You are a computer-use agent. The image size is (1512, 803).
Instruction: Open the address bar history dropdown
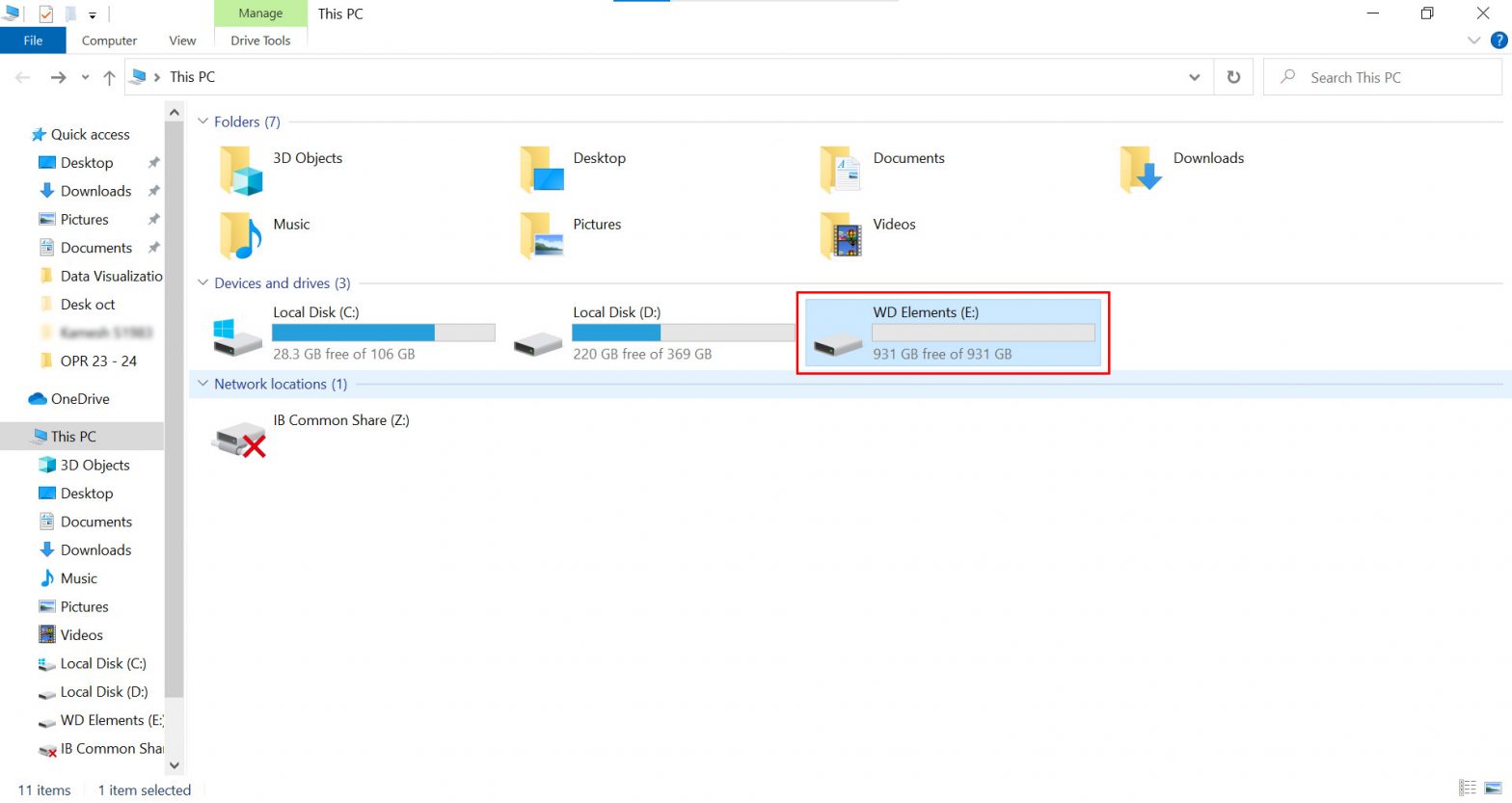(x=1194, y=77)
